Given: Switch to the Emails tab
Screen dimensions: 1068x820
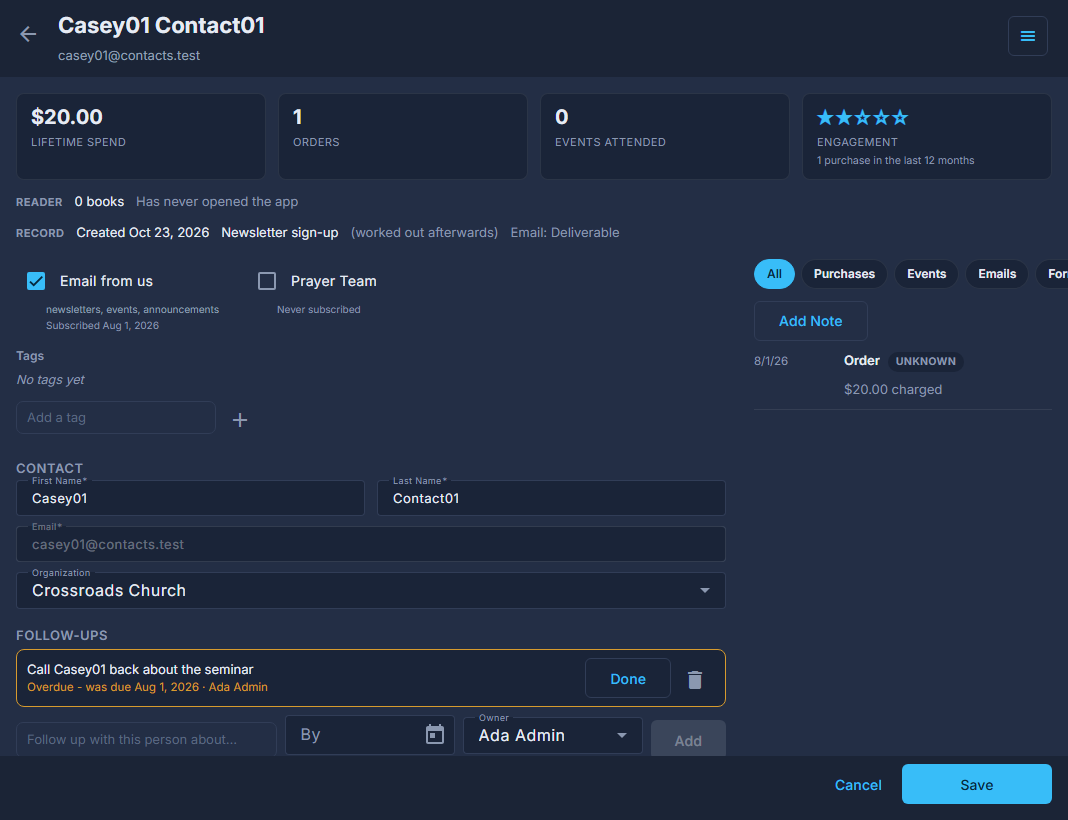Looking at the screenshot, I should [x=997, y=274].
